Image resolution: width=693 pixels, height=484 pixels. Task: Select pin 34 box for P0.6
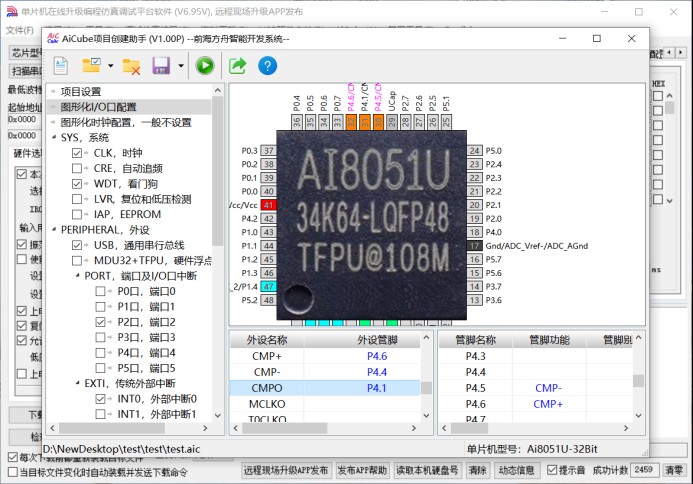324,122
